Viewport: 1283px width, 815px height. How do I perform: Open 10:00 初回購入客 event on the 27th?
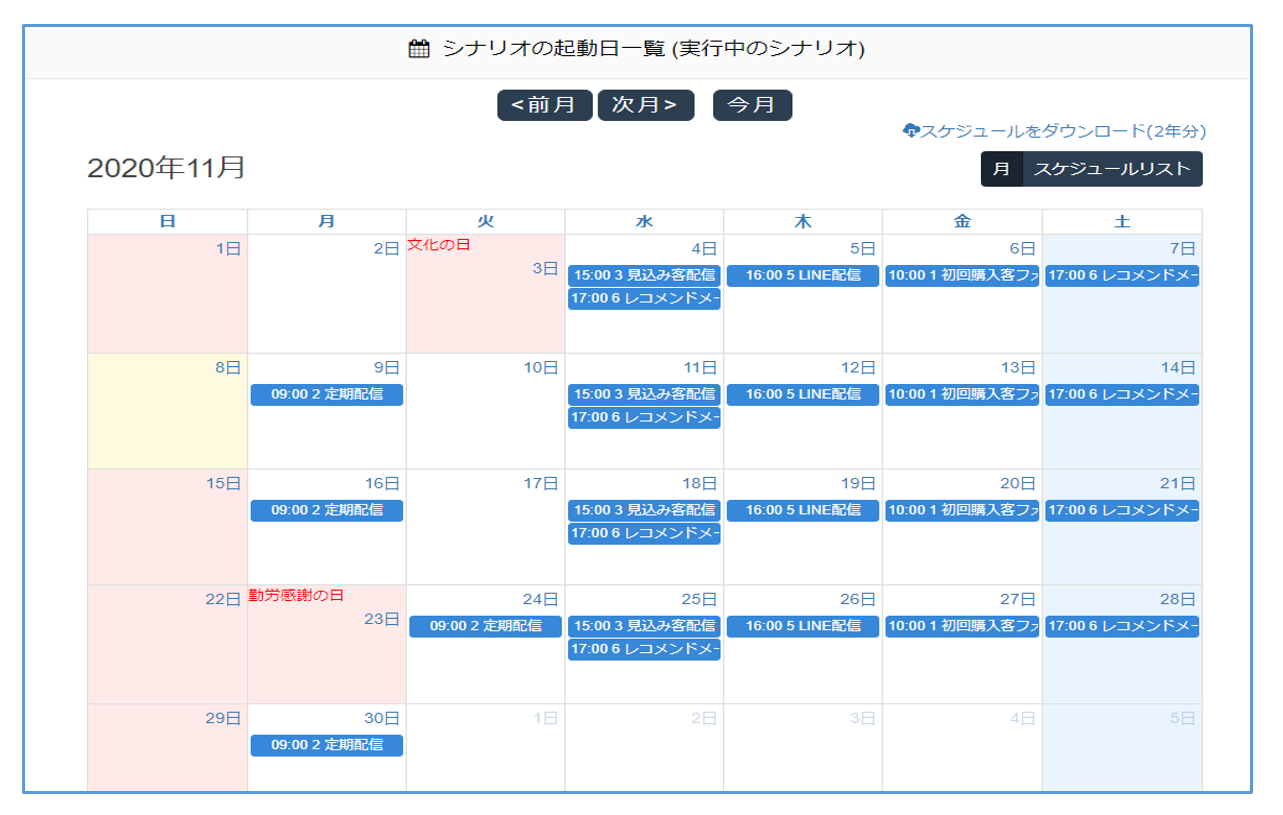point(962,627)
